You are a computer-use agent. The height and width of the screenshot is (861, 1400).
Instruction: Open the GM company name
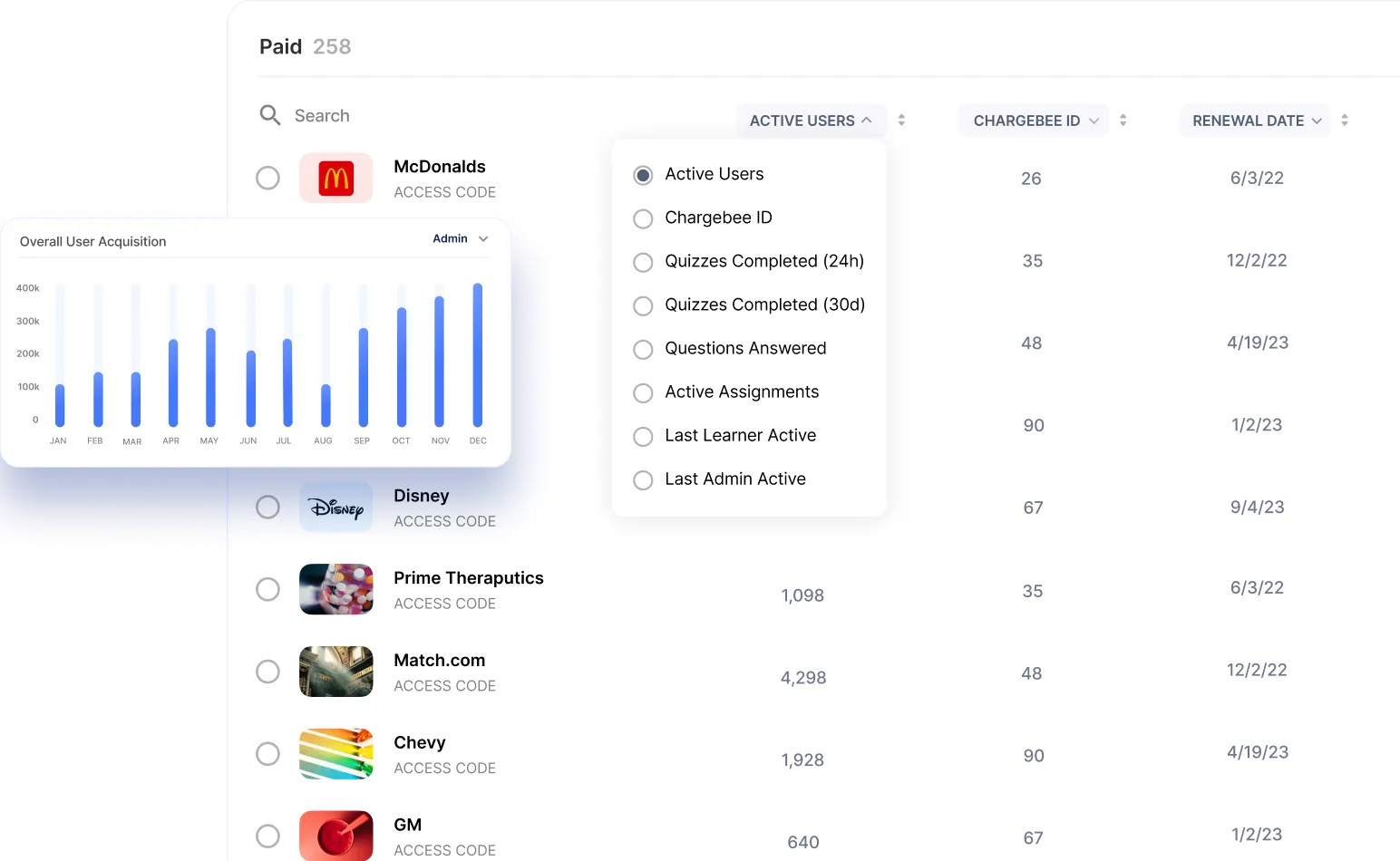tap(408, 825)
